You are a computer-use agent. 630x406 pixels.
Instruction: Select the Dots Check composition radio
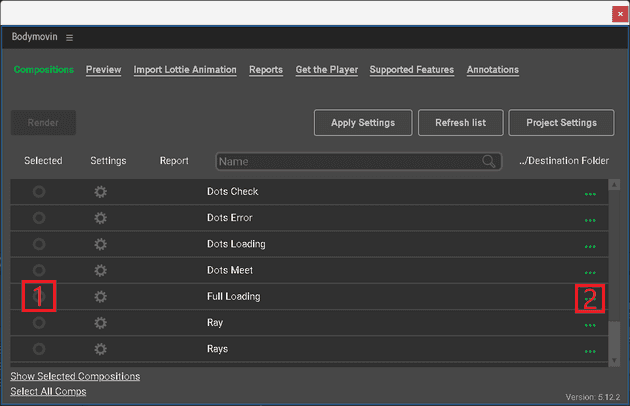[x=39, y=192]
